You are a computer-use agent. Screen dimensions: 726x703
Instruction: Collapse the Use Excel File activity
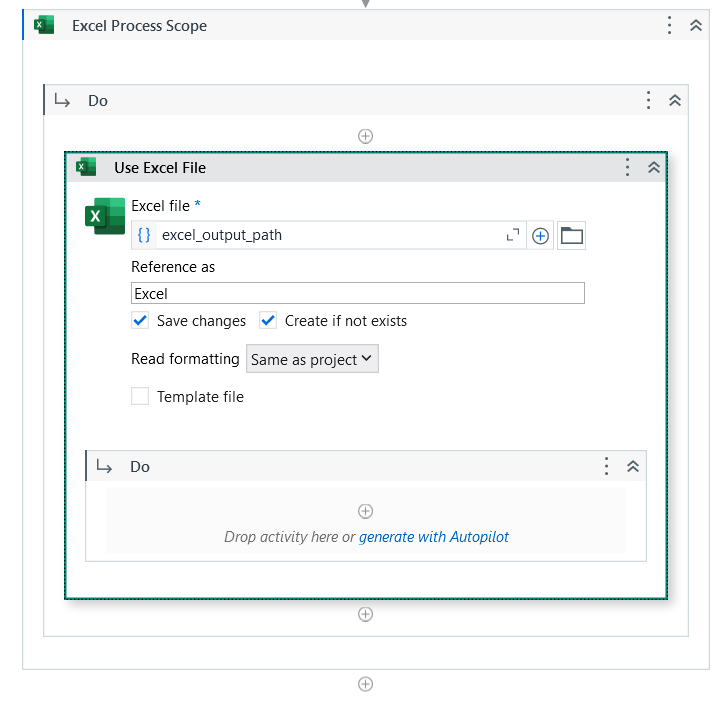(x=653, y=167)
